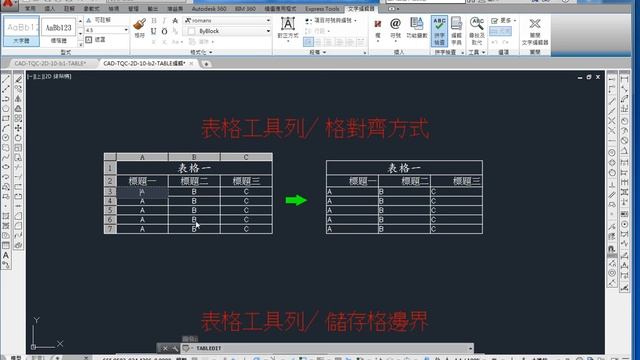Image resolution: width=640 pixels, height=360 pixels.
Task: Open the 4.5 text height dropdown
Action: pyautogui.click(x=126, y=30)
